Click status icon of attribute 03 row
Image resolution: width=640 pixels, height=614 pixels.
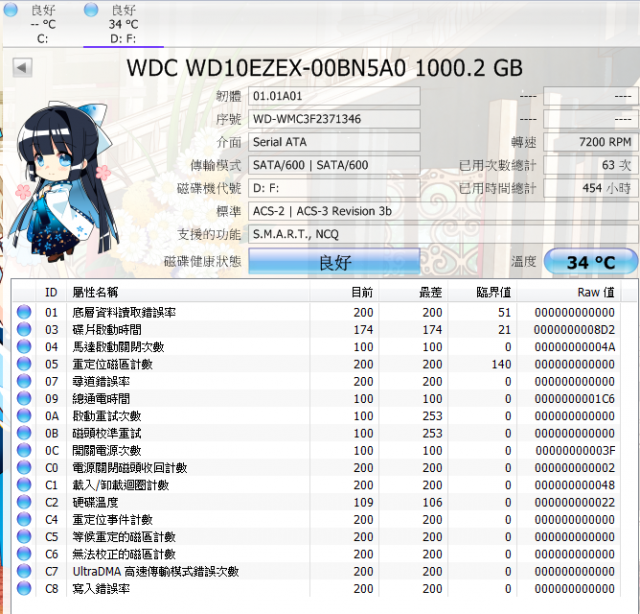[24, 329]
